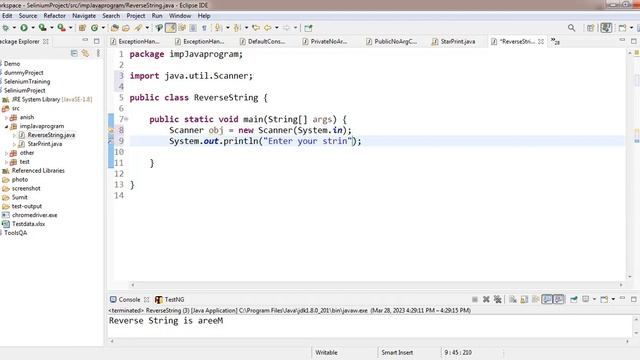This screenshot has height=360, width=640.
Task: Toggle Link with Editor in Package Explorer
Action: [x=85, y=53]
